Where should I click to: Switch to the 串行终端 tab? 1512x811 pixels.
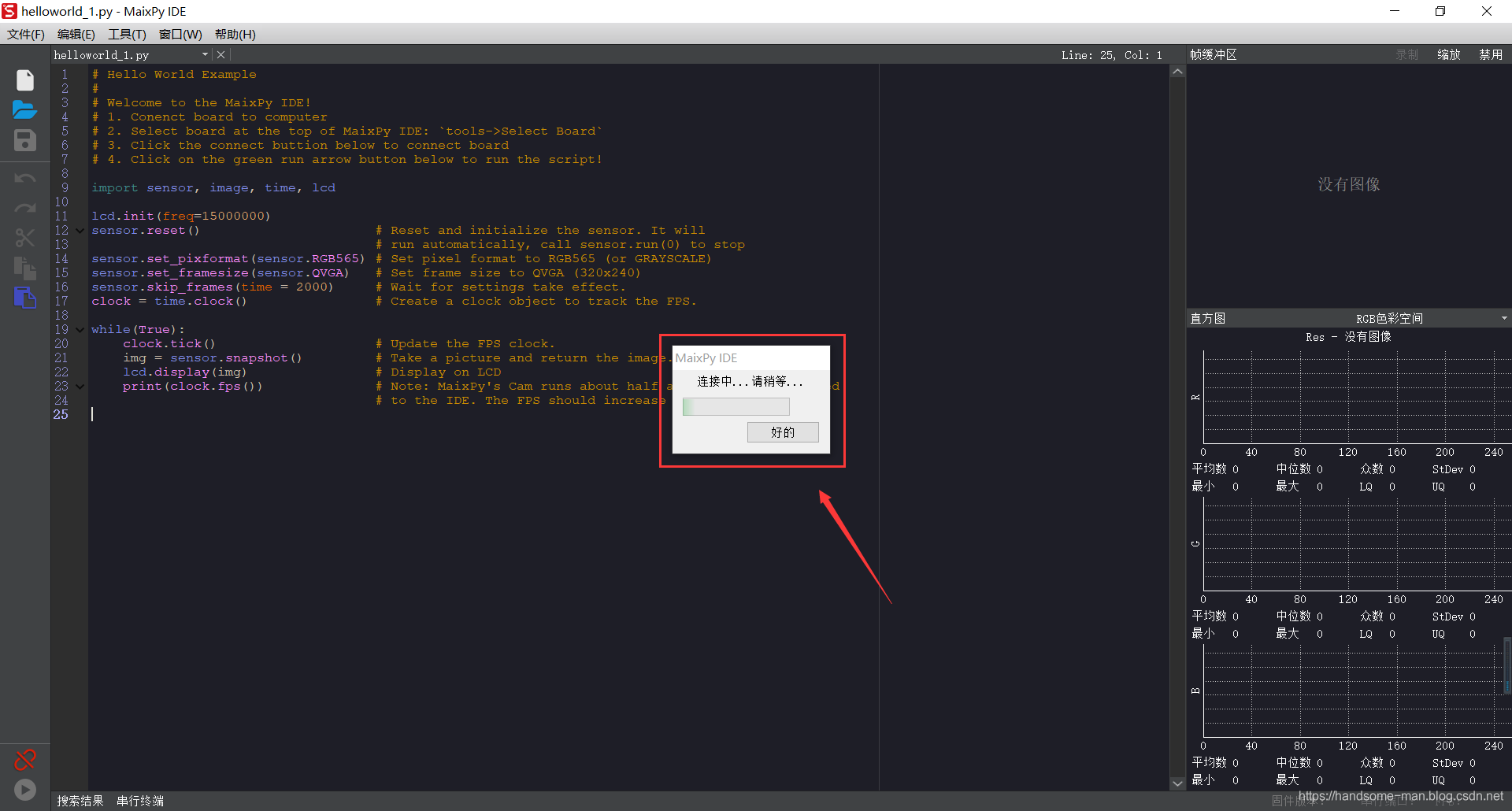pyautogui.click(x=140, y=801)
